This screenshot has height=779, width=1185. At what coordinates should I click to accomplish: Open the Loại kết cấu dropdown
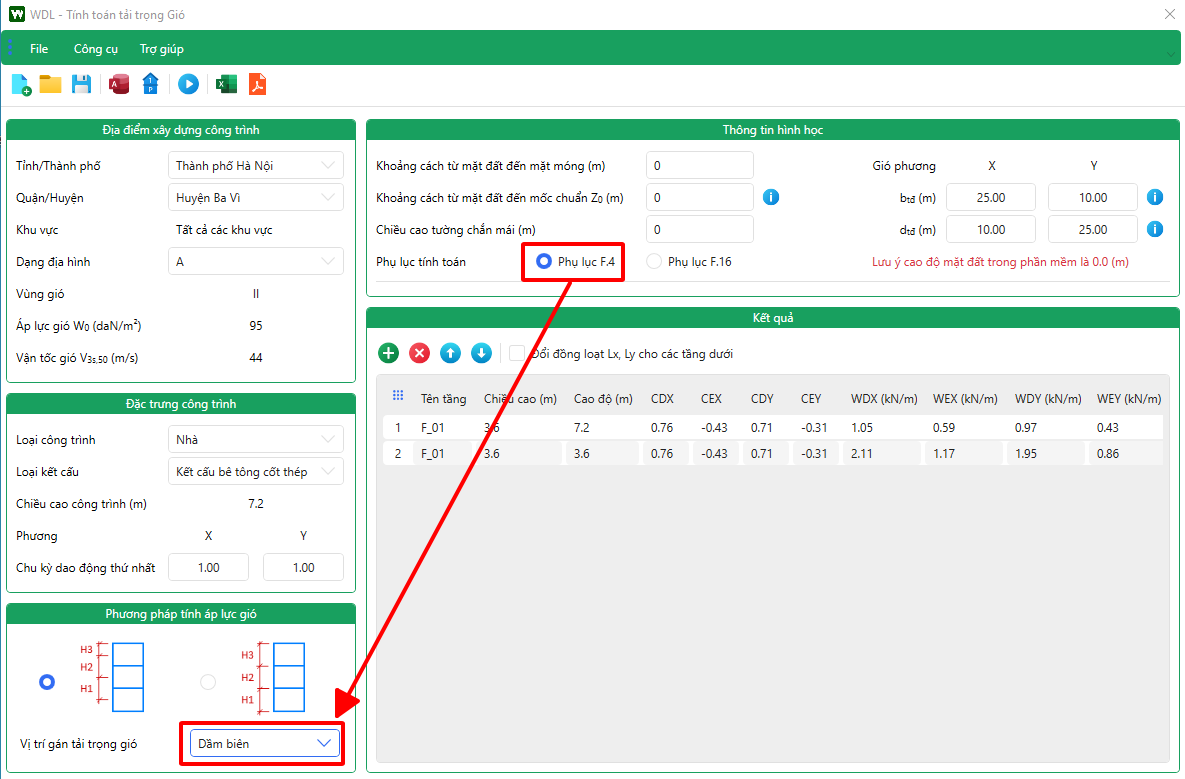pos(255,471)
